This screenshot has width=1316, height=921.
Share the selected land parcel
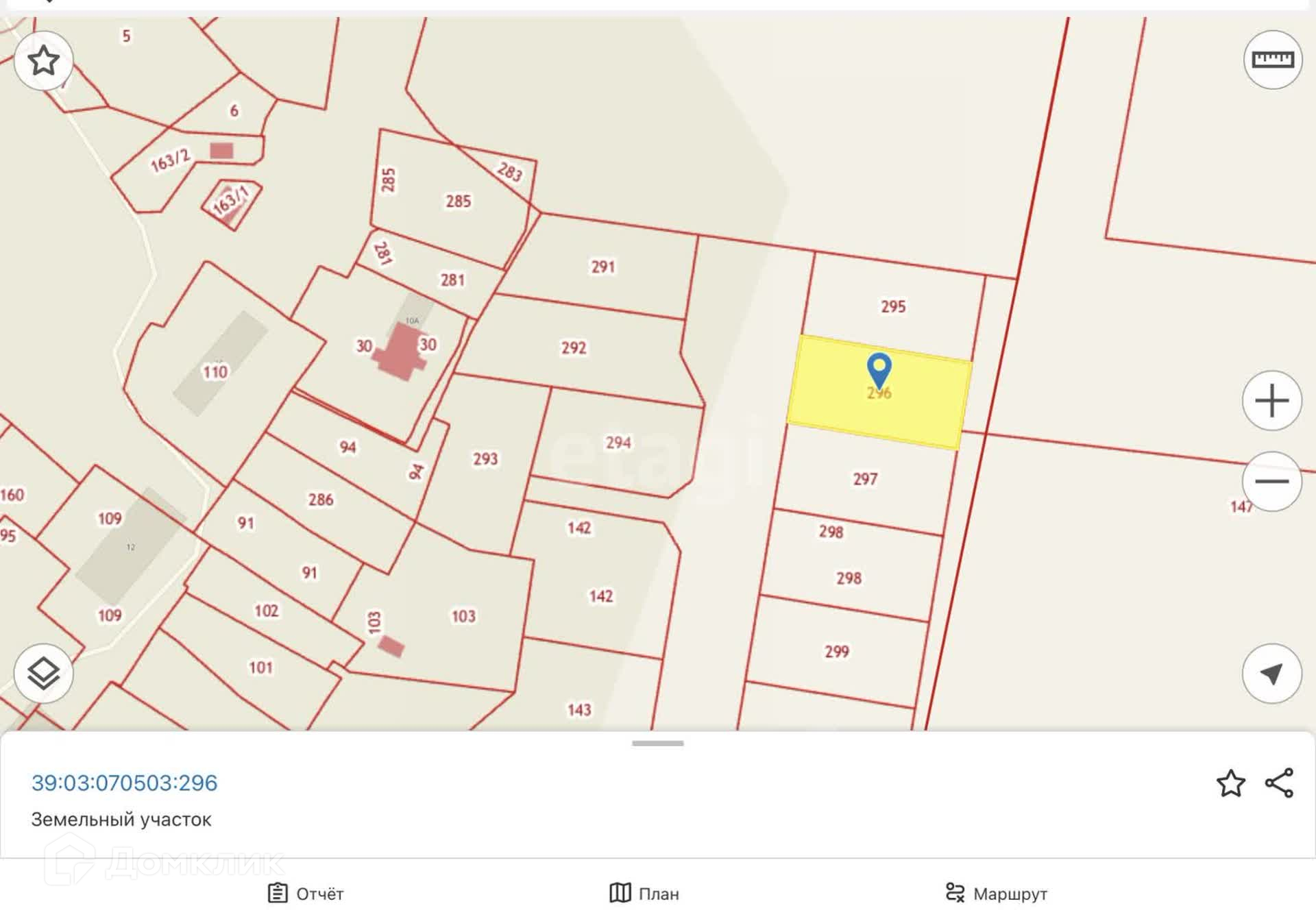tap(1279, 783)
